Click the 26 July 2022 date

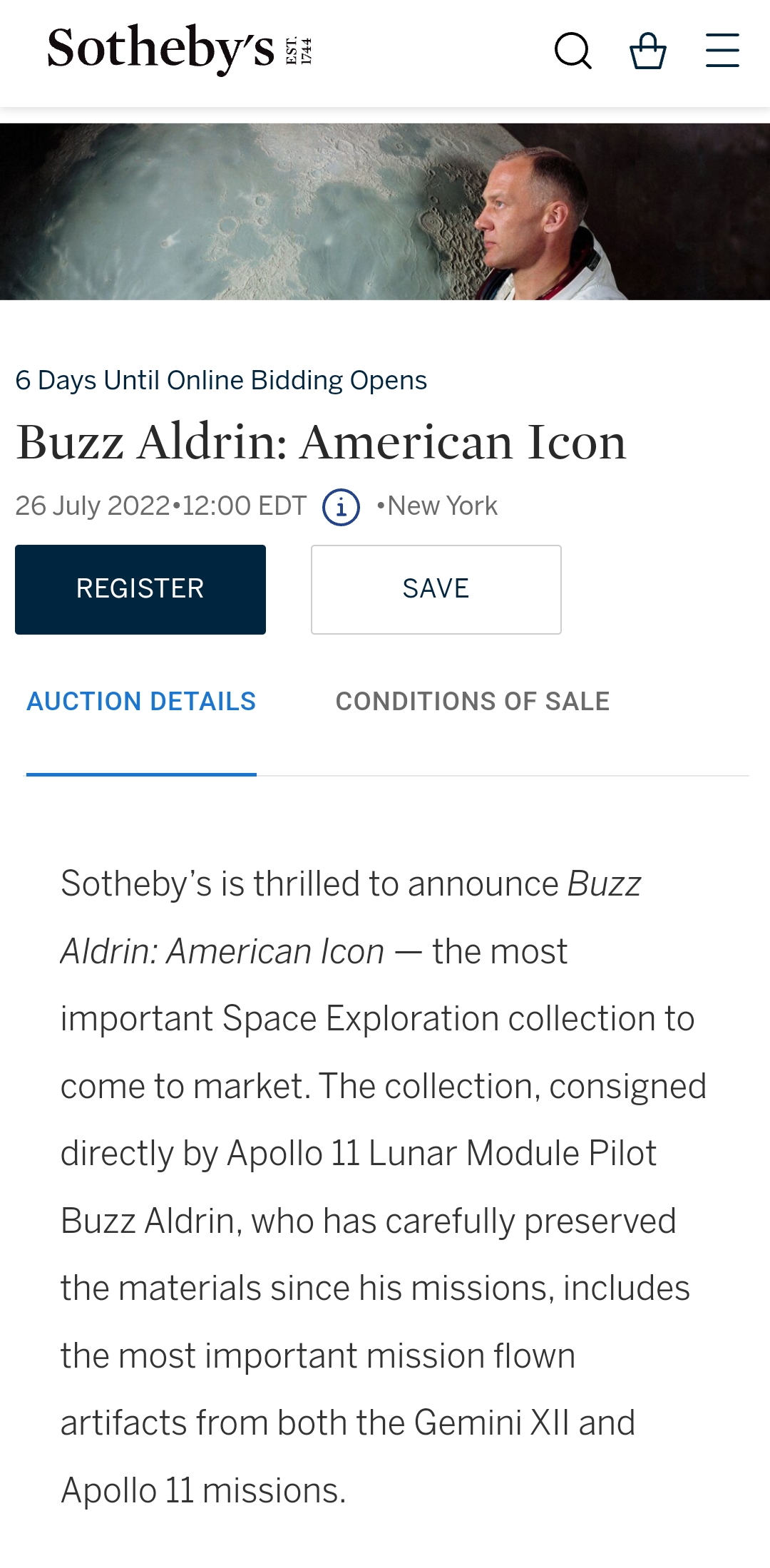click(93, 506)
